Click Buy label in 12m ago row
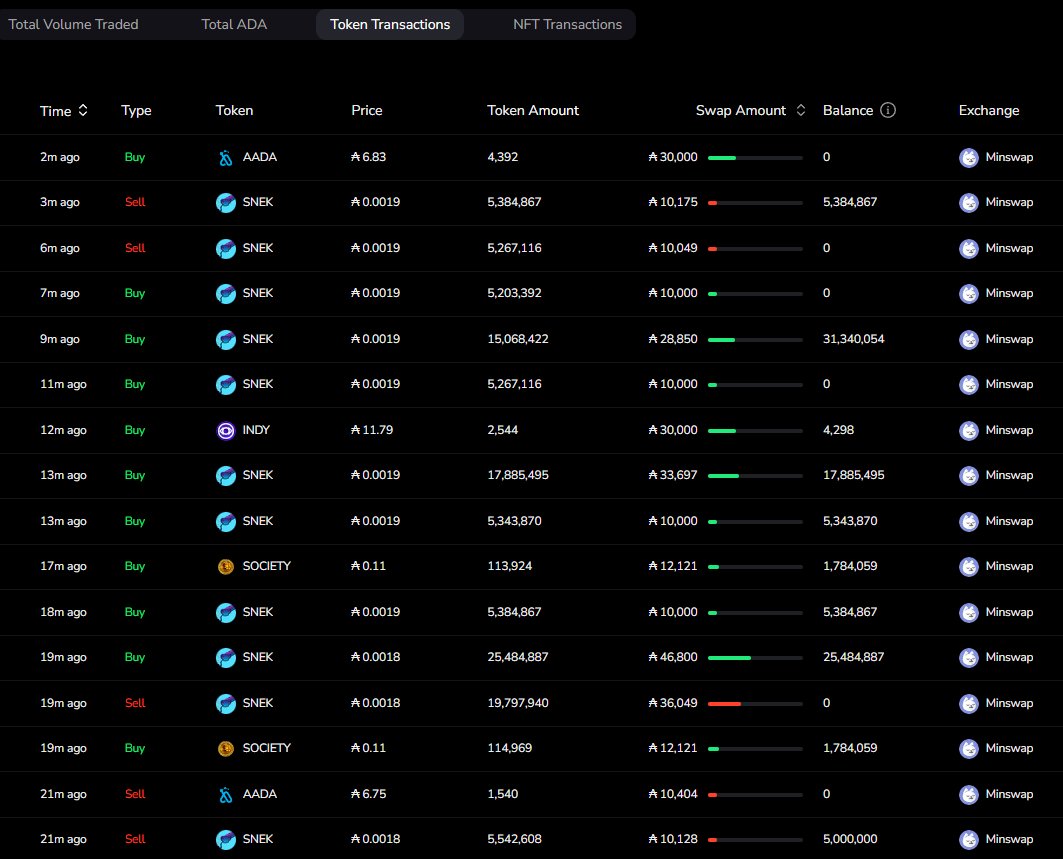The width and height of the screenshot is (1063, 859). point(135,430)
